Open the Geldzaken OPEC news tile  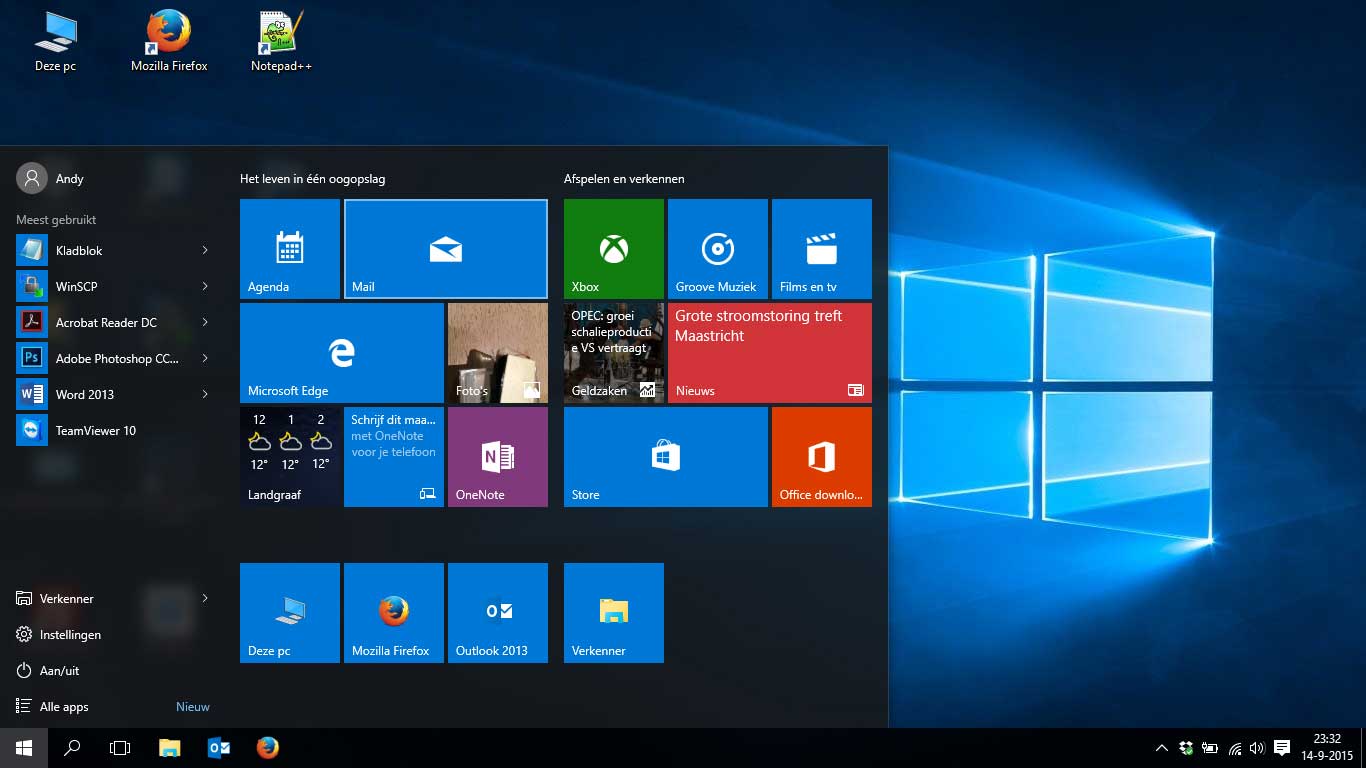[614, 353]
